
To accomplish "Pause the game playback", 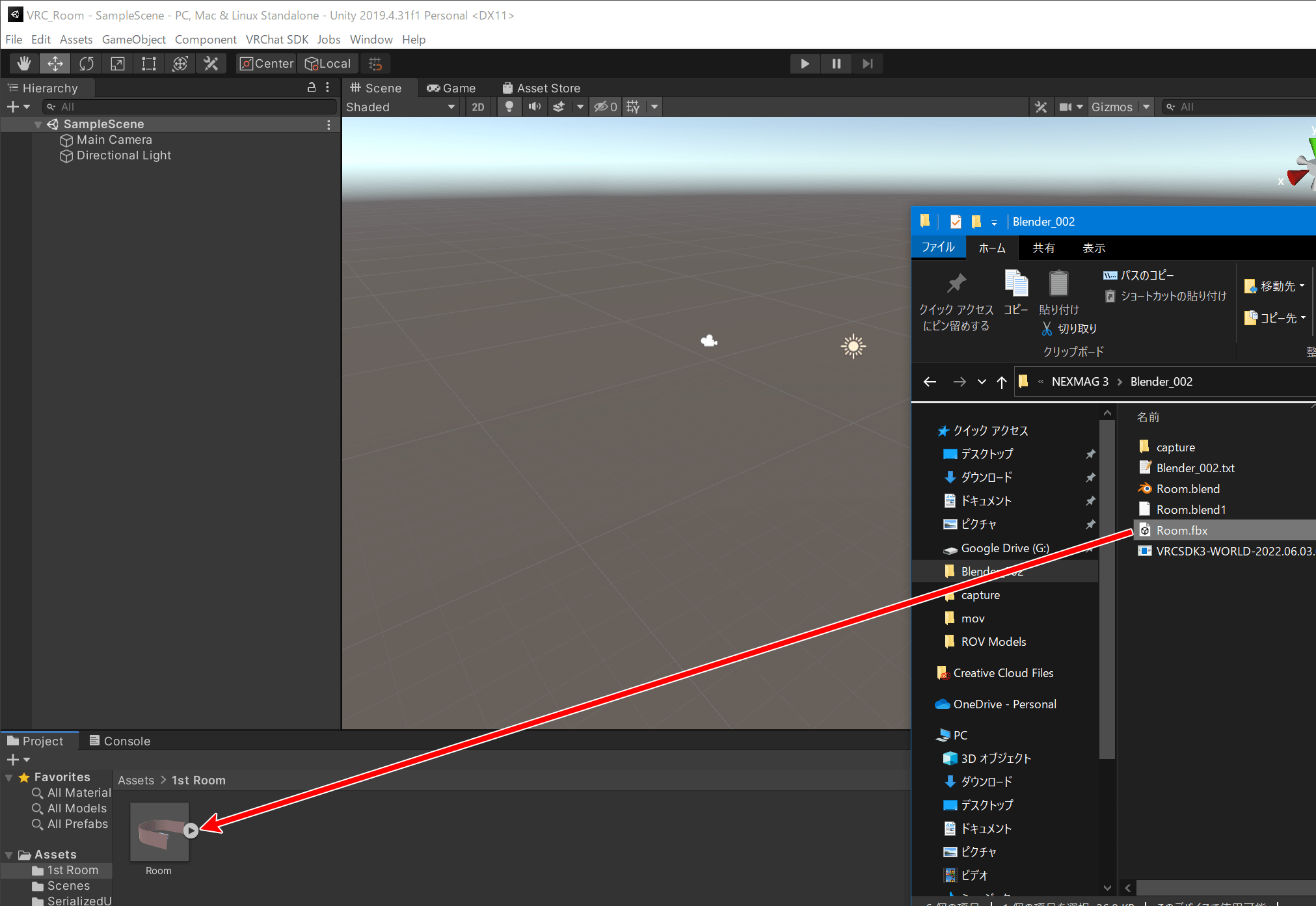I will 836,64.
